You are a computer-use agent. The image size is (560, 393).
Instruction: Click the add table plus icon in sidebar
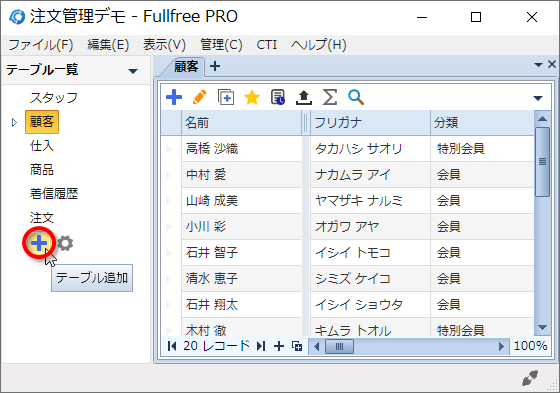pyautogui.click(x=39, y=243)
